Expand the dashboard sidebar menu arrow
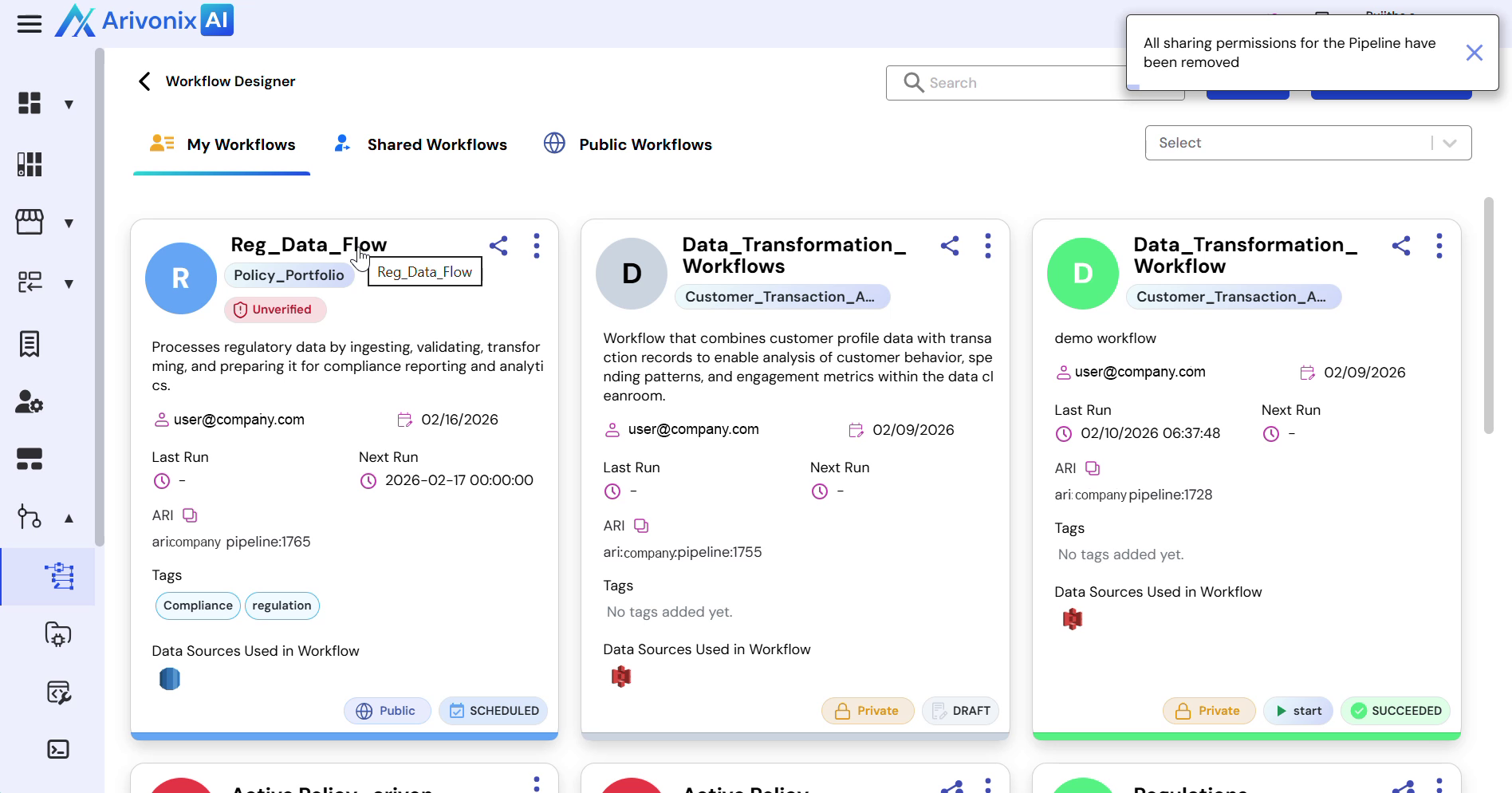Screen dimensions: 1512x793 click(69, 105)
